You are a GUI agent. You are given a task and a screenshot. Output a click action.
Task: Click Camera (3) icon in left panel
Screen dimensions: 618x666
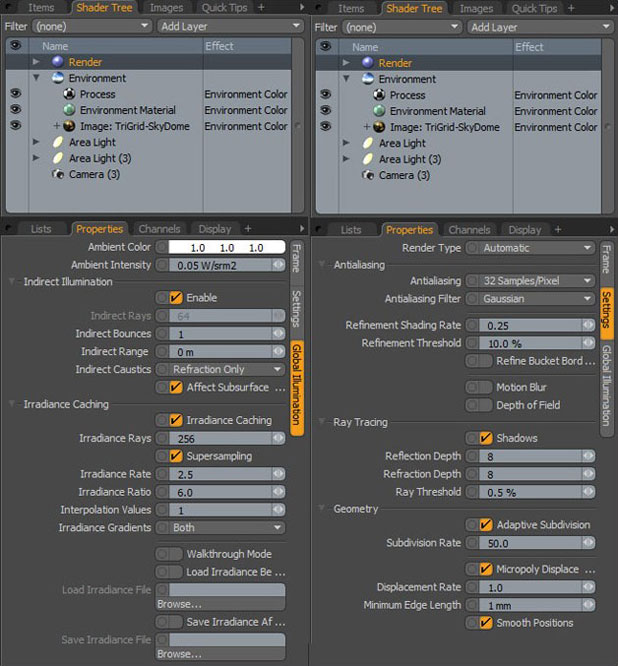point(58,174)
